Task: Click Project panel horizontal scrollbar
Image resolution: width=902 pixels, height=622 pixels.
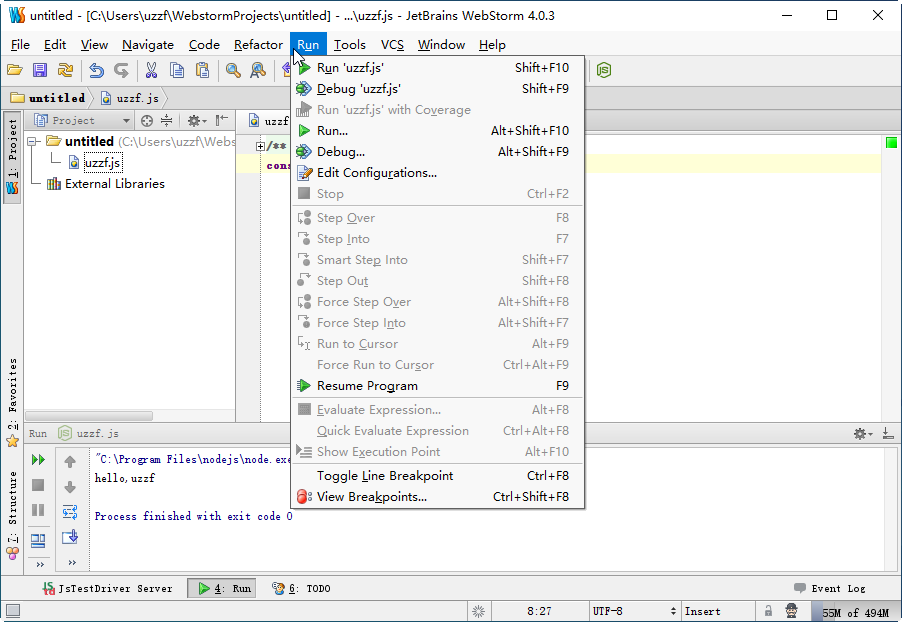Action: 89,415
